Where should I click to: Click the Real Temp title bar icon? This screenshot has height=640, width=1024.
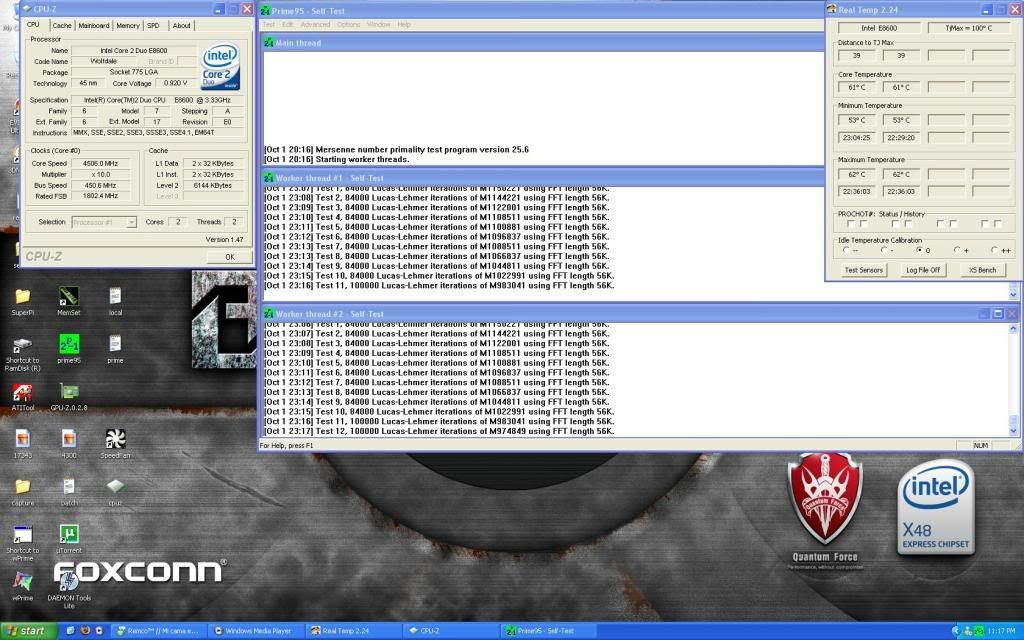(x=831, y=9)
